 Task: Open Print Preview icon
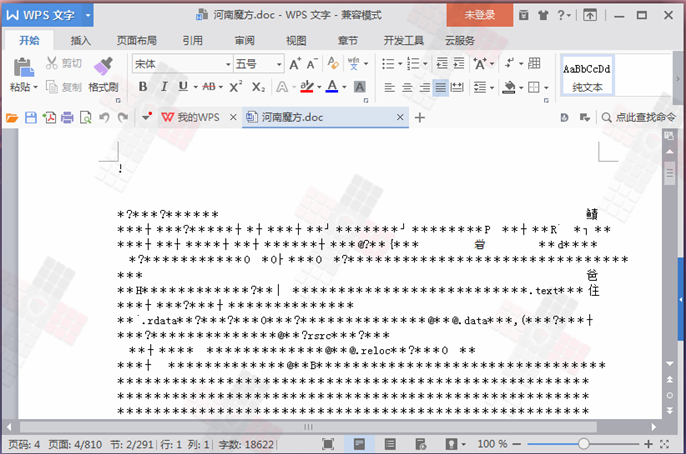[x=86, y=118]
